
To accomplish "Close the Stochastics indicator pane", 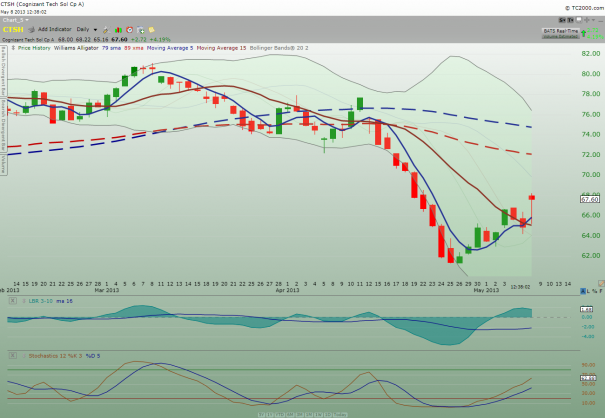I will [x=13, y=355].
